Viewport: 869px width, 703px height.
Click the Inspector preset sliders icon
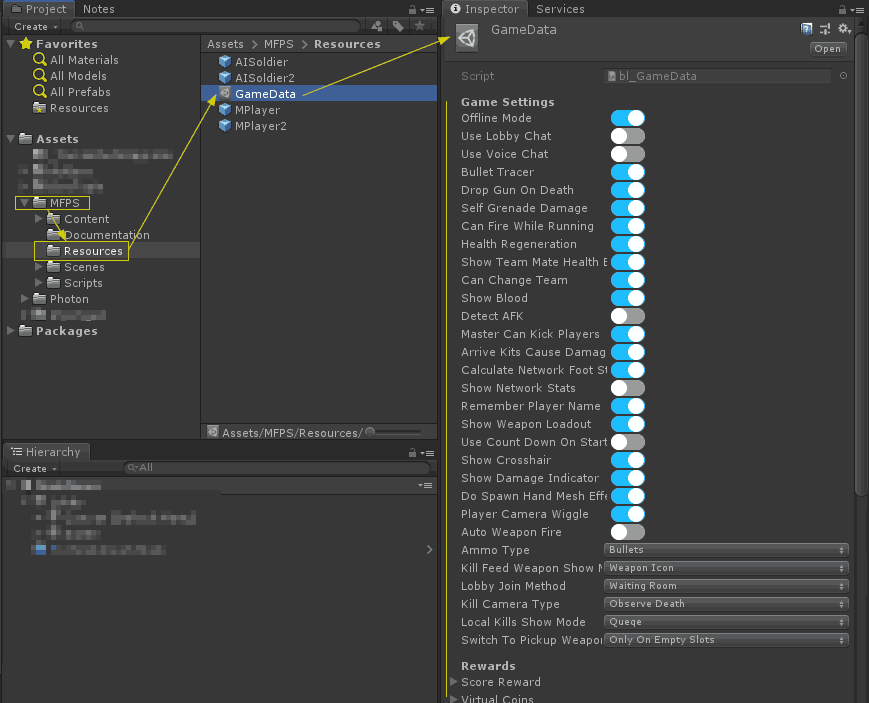pos(825,29)
